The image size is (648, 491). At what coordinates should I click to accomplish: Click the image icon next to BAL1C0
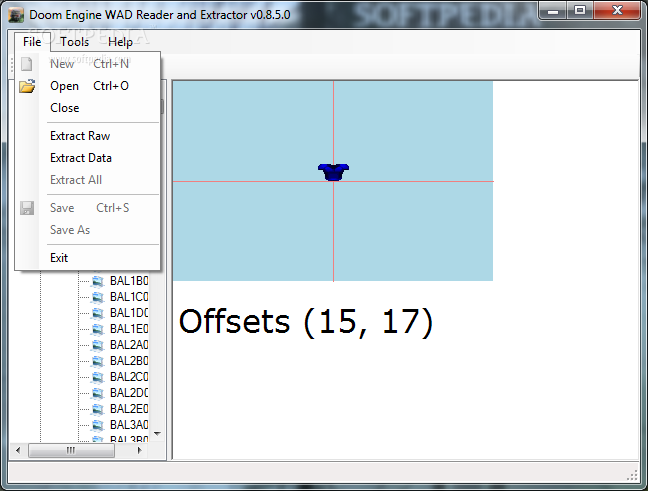98,297
